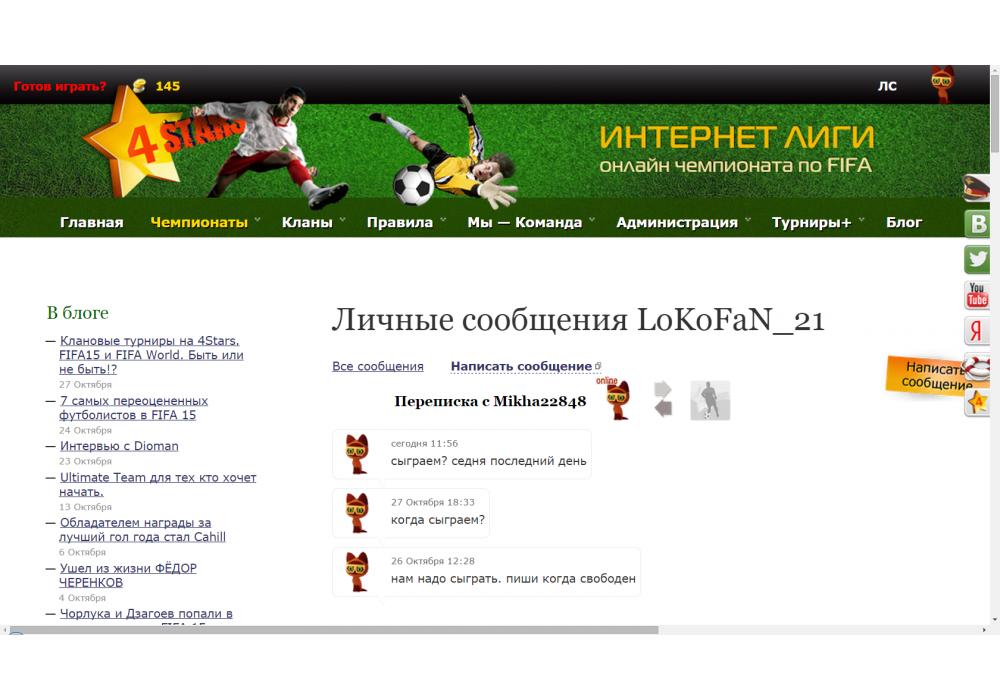Click the Yandex 'Я' icon

(x=977, y=331)
